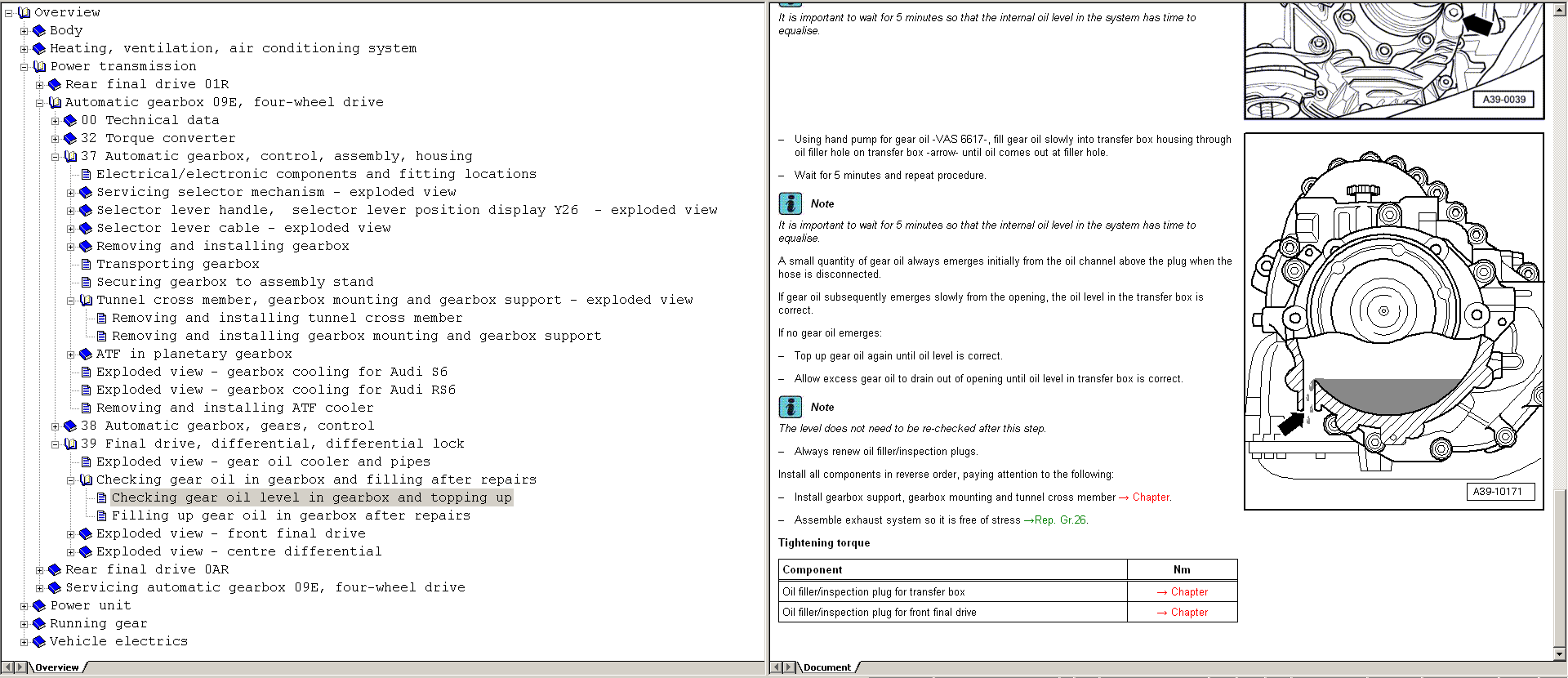Viewport: 1568px width, 678px height.
Task: Click the document pane scroll down arrow
Action: [1559, 653]
